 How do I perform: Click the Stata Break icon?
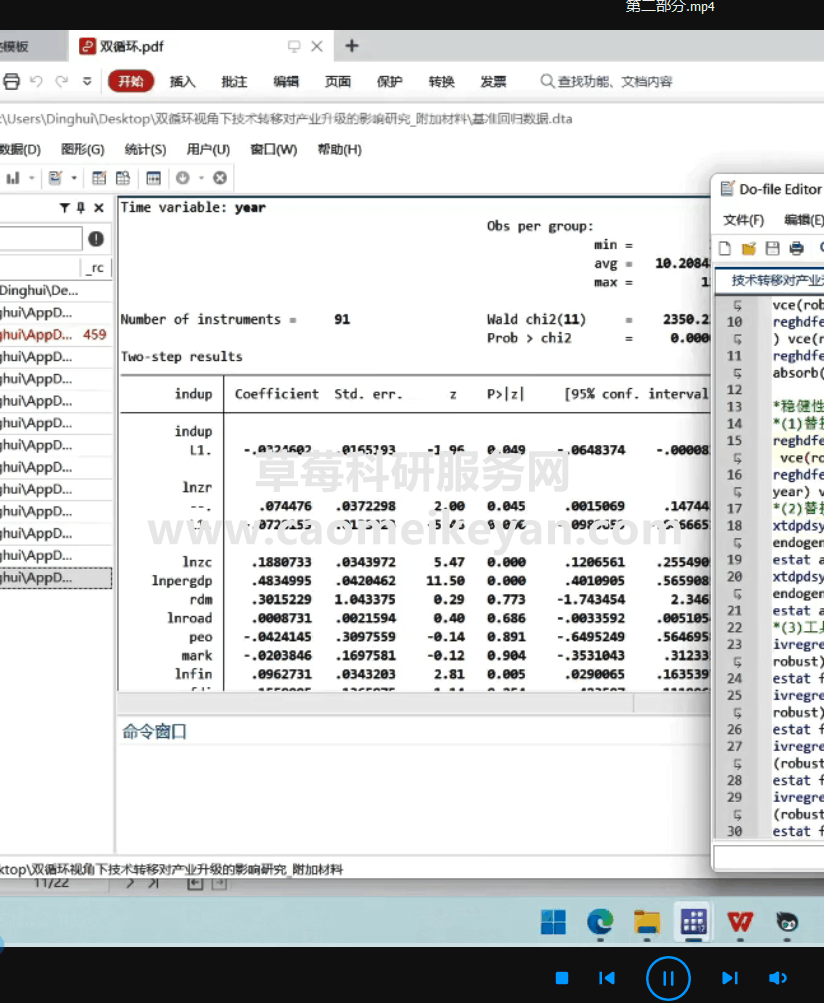pos(220,178)
